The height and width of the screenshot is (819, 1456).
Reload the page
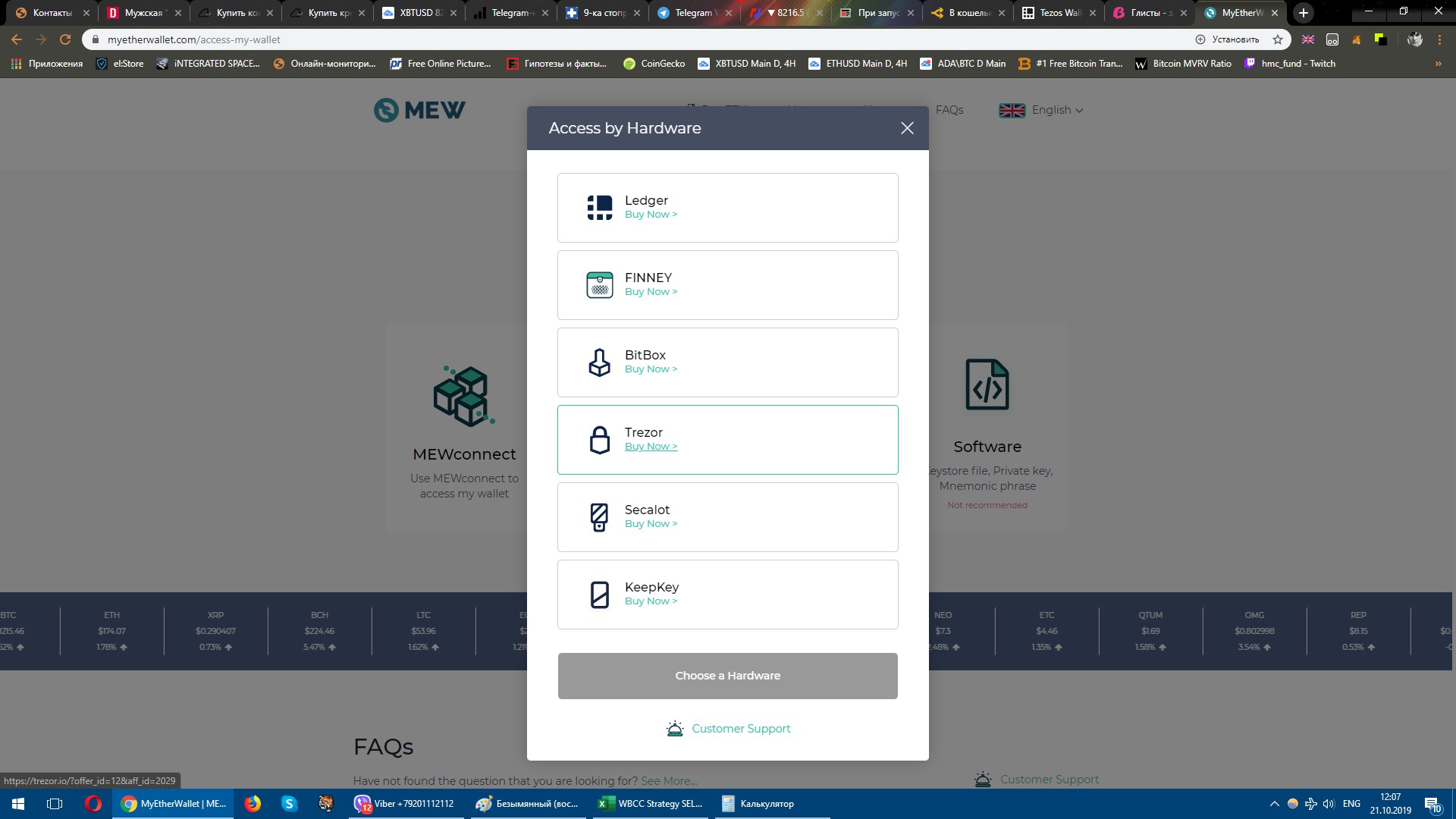65,39
